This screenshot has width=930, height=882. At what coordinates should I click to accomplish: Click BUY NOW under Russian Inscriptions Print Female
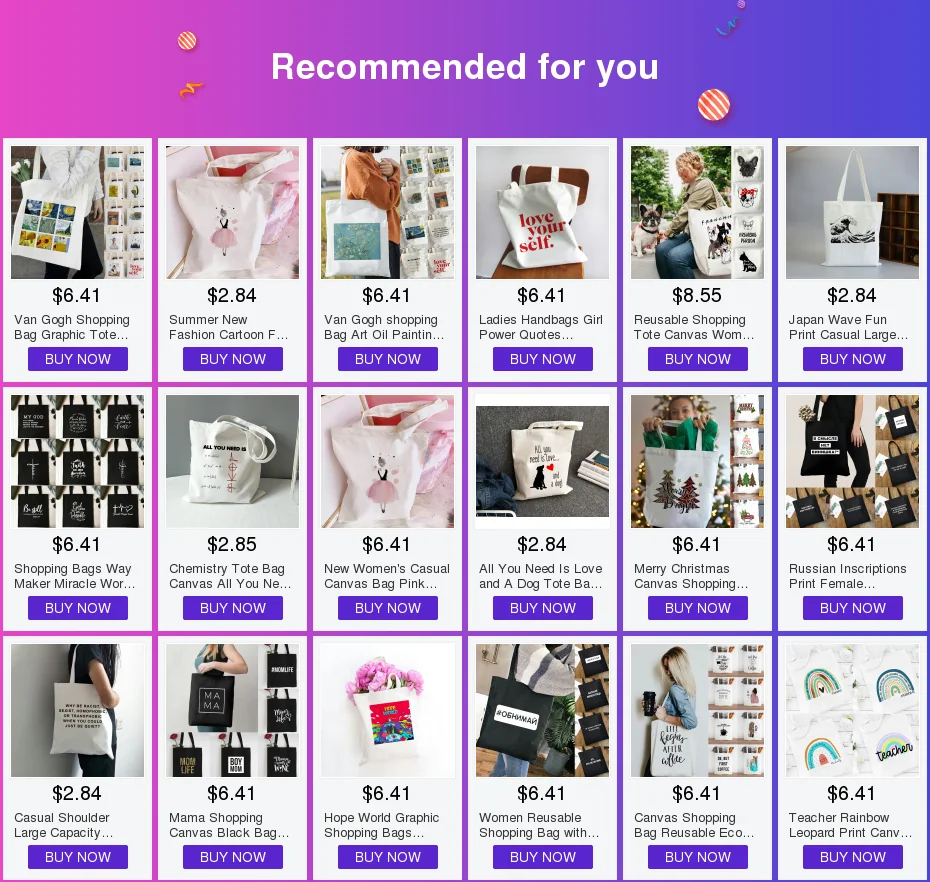click(853, 609)
